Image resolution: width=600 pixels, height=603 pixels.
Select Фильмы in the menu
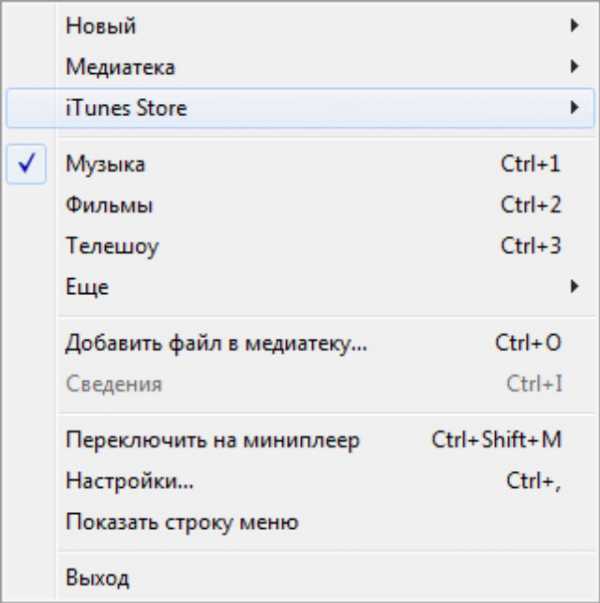tap(109, 205)
